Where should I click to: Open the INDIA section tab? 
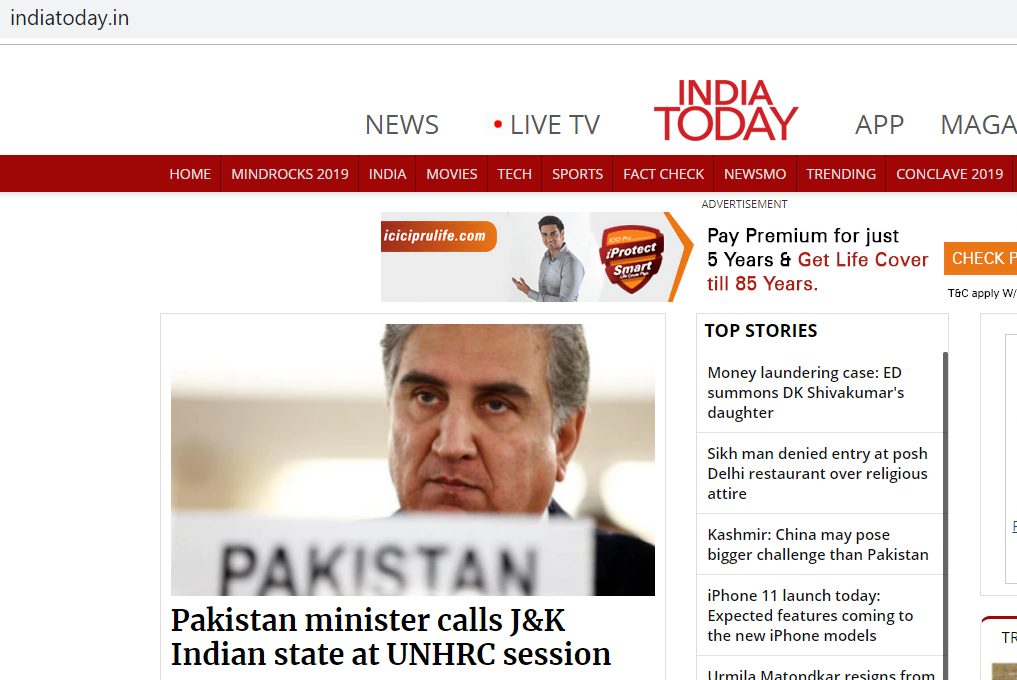(388, 174)
